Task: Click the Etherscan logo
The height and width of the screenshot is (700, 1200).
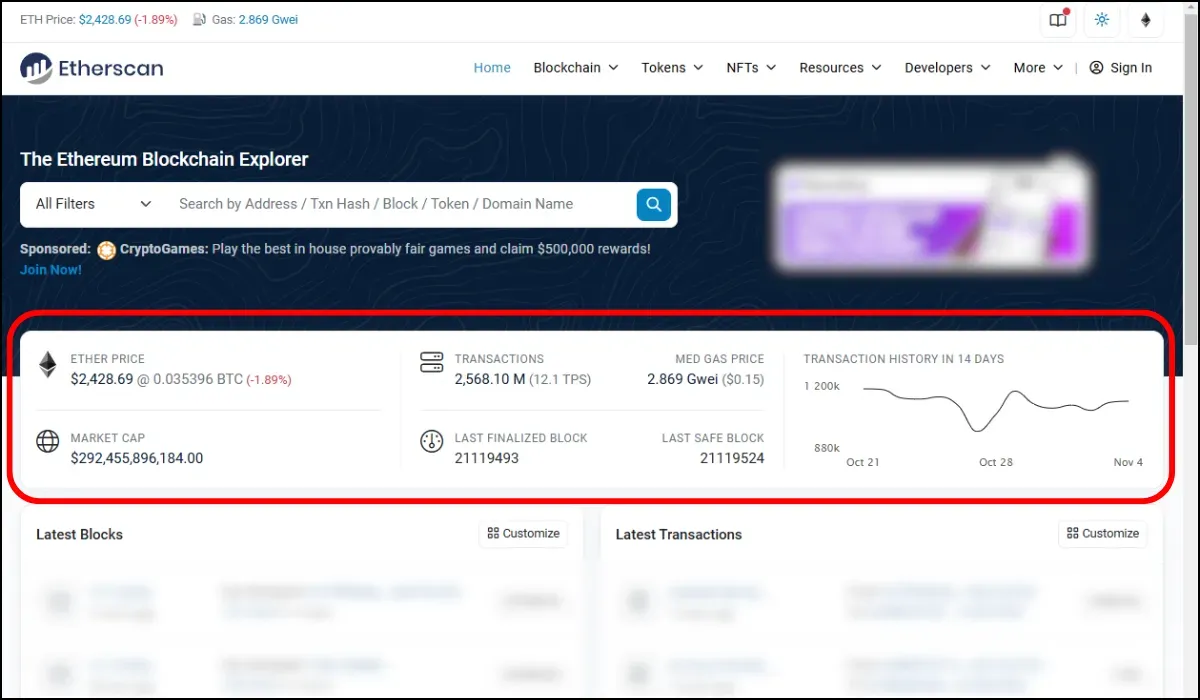Action: click(x=91, y=68)
